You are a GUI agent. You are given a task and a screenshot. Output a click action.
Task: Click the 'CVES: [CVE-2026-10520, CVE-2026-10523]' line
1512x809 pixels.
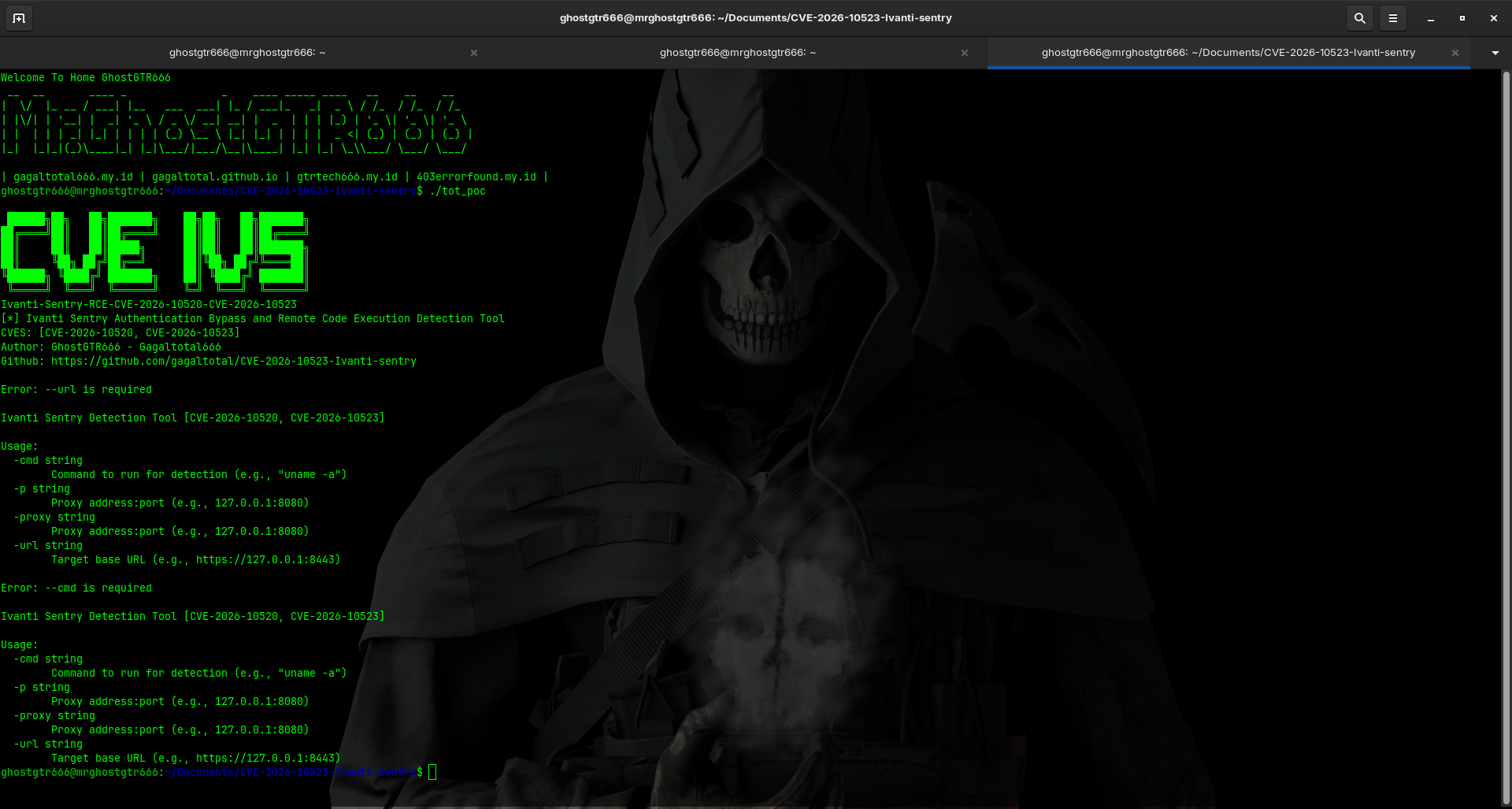click(x=120, y=333)
